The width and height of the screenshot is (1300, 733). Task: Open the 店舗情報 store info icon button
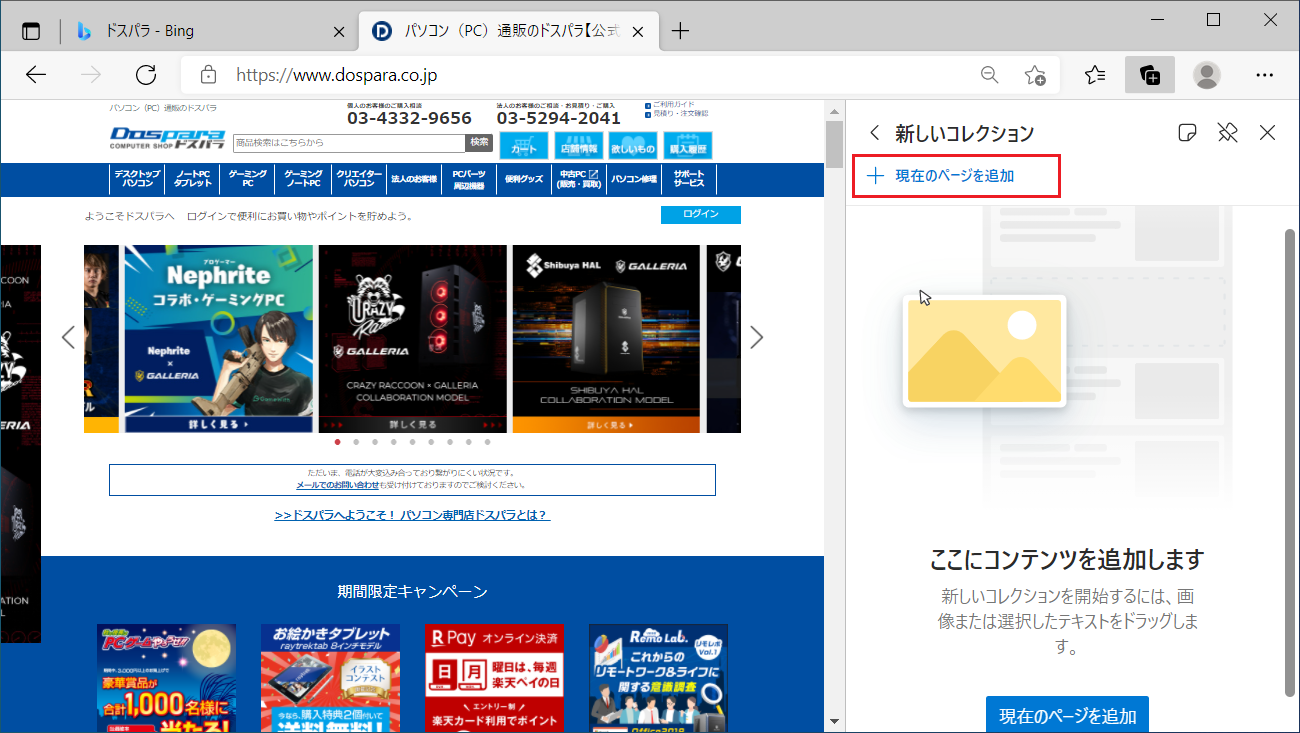pos(579,145)
